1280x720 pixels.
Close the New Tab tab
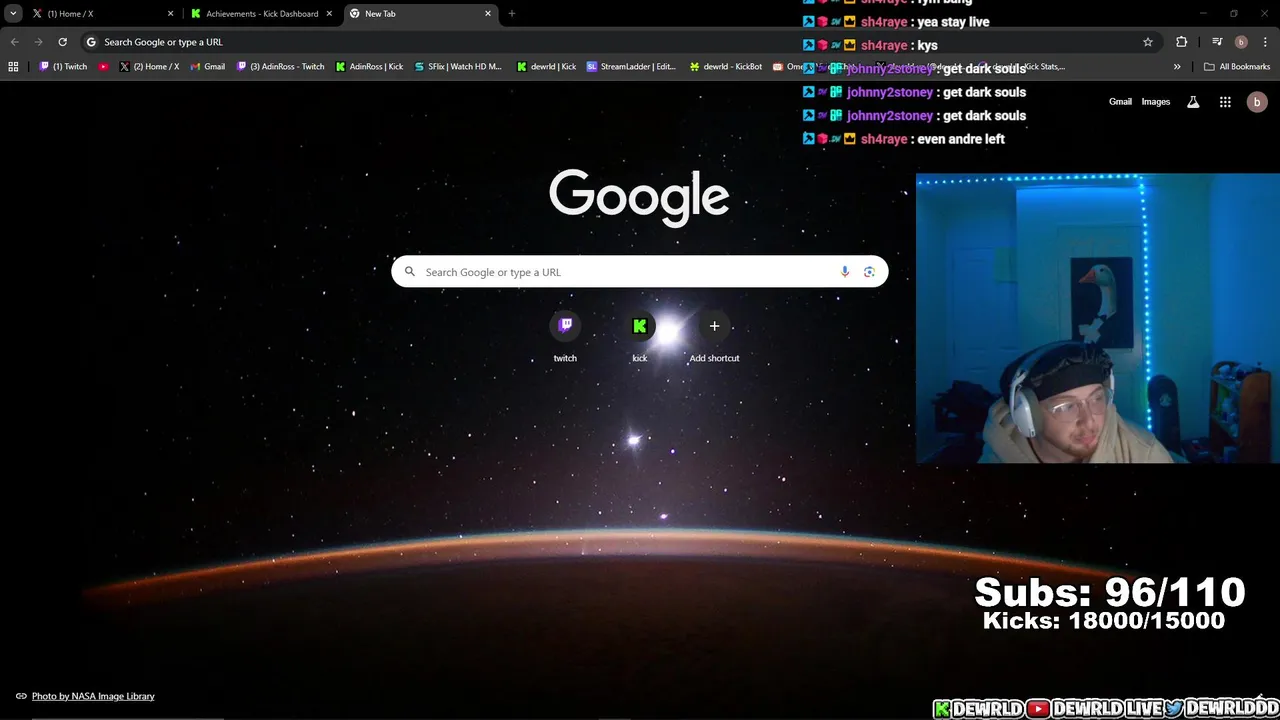coord(488,14)
